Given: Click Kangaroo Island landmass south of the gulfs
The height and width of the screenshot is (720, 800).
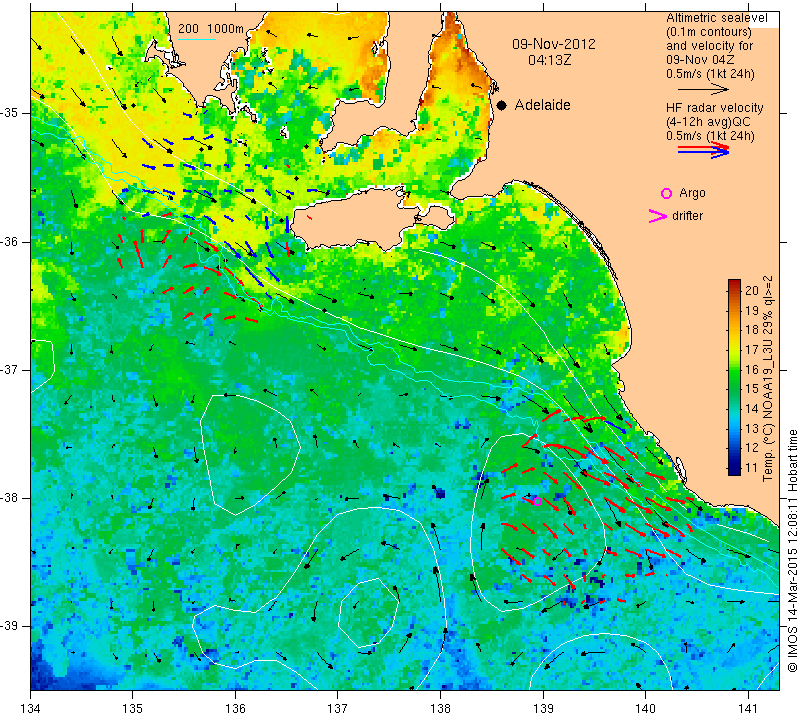Looking at the screenshot, I should point(357,219).
